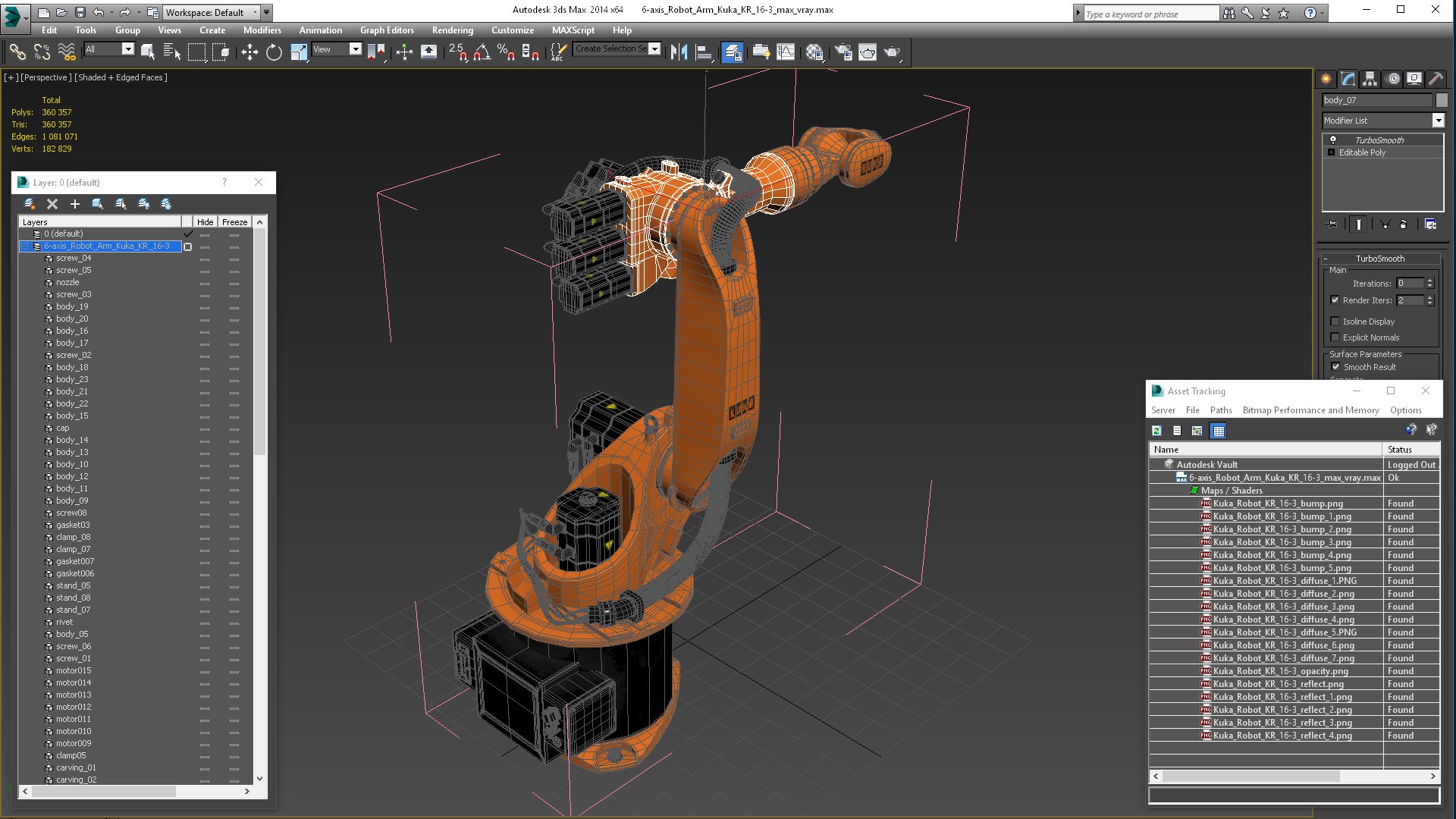This screenshot has width=1456, height=819.
Task: Refresh the Asset Tracking list
Action: pos(1156,430)
